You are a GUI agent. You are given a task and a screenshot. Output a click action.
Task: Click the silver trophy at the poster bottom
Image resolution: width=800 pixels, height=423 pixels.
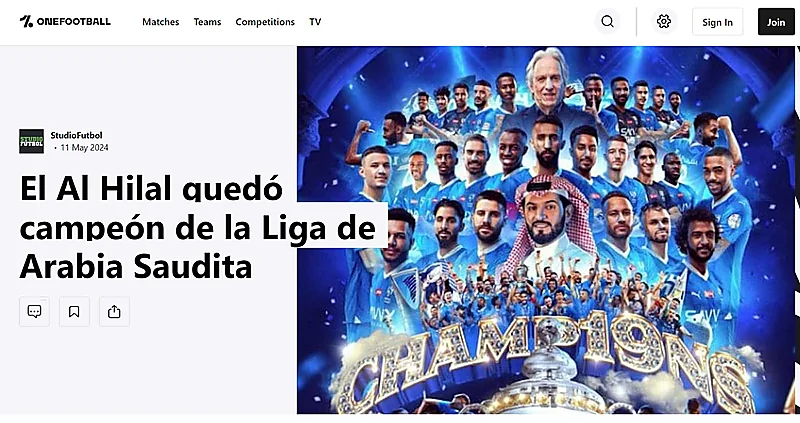point(547,384)
